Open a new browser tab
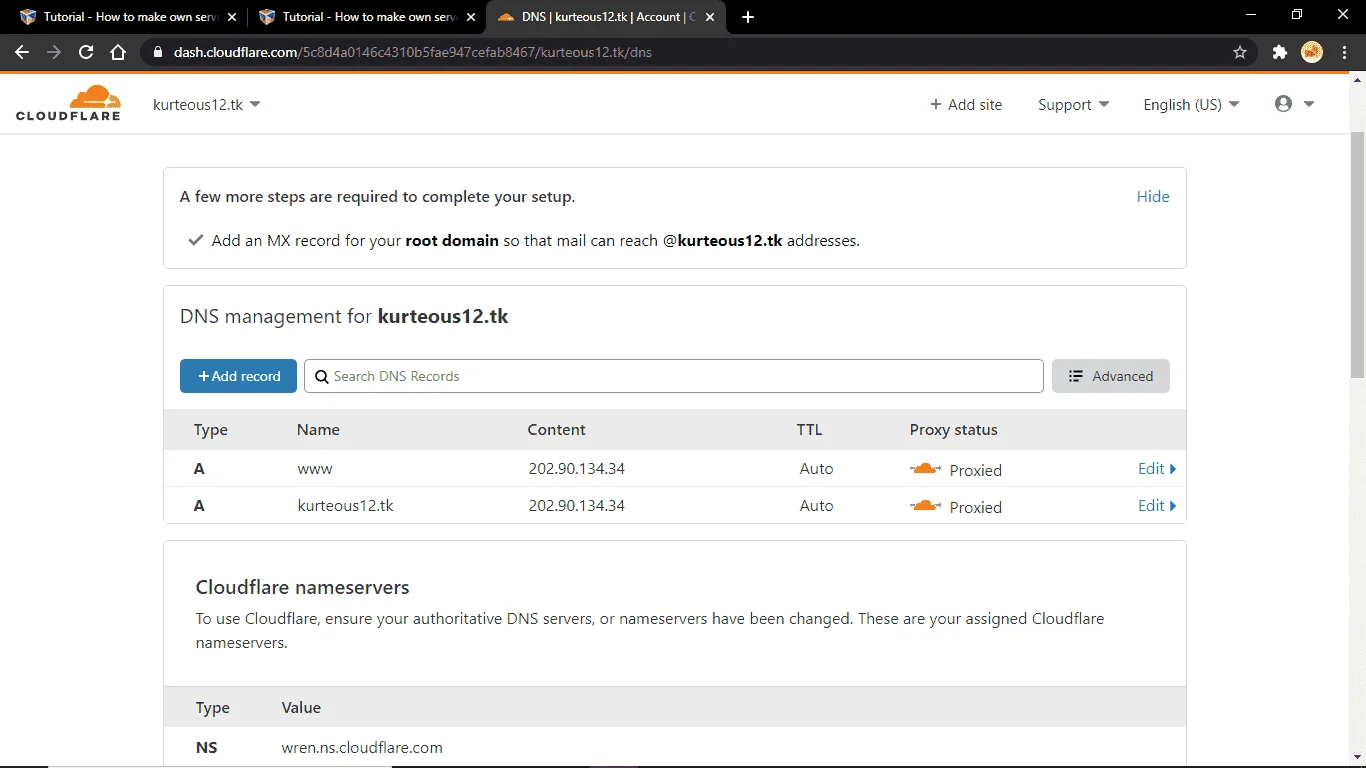Screen dimensions: 1366x768 (x=748, y=17)
